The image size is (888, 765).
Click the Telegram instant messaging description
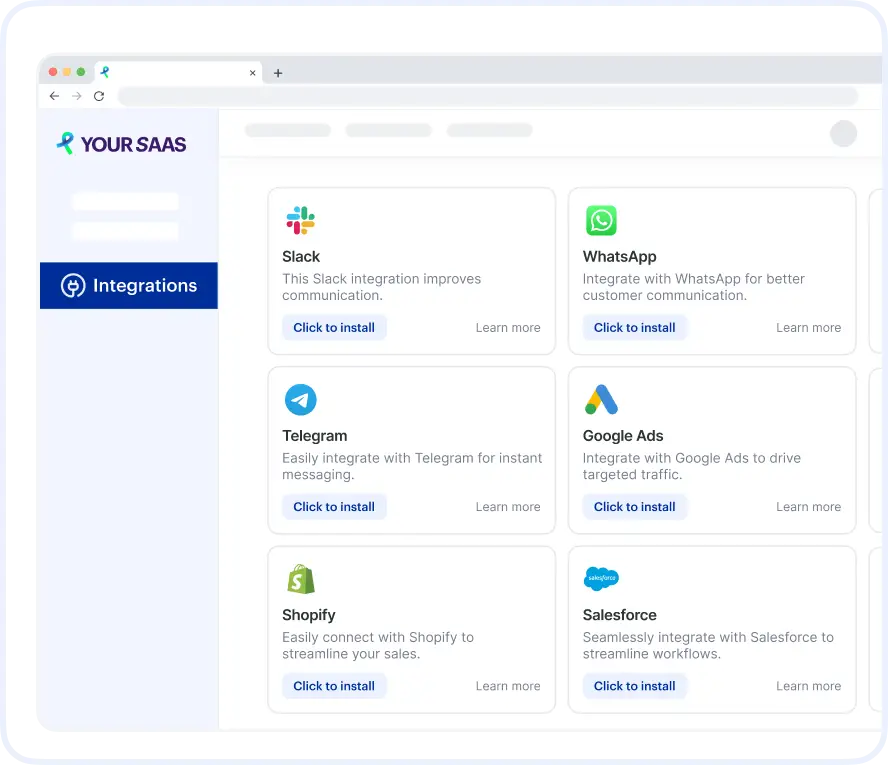coord(412,466)
